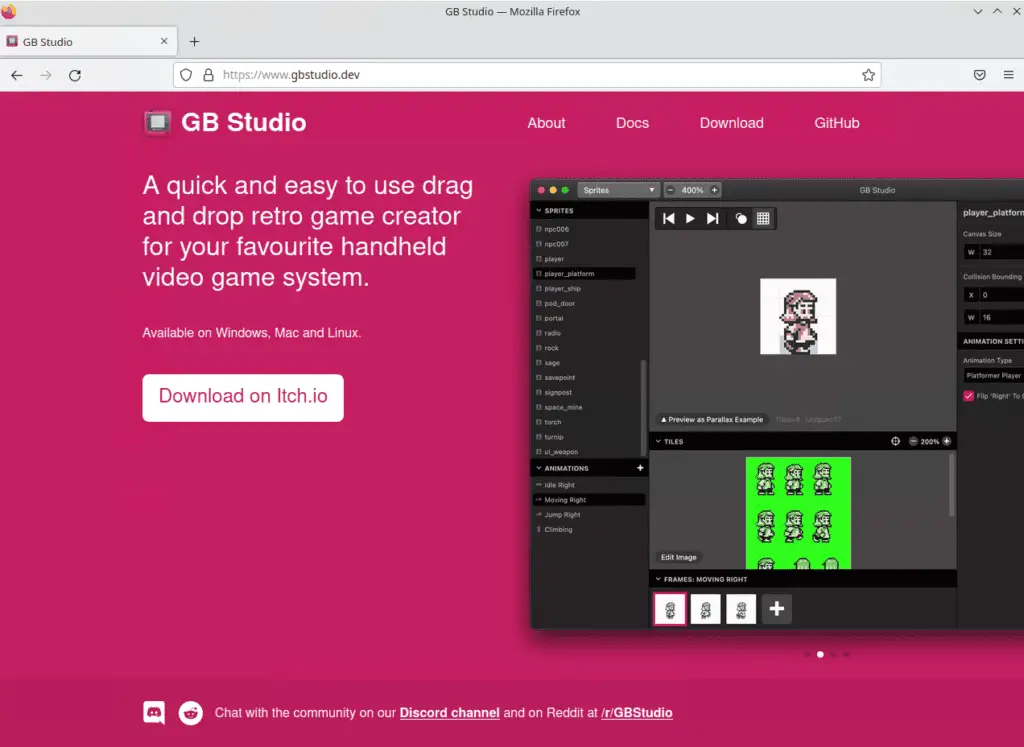Click the Firefox forward arrow
The height and width of the screenshot is (747, 1024).
pos(46,75)
